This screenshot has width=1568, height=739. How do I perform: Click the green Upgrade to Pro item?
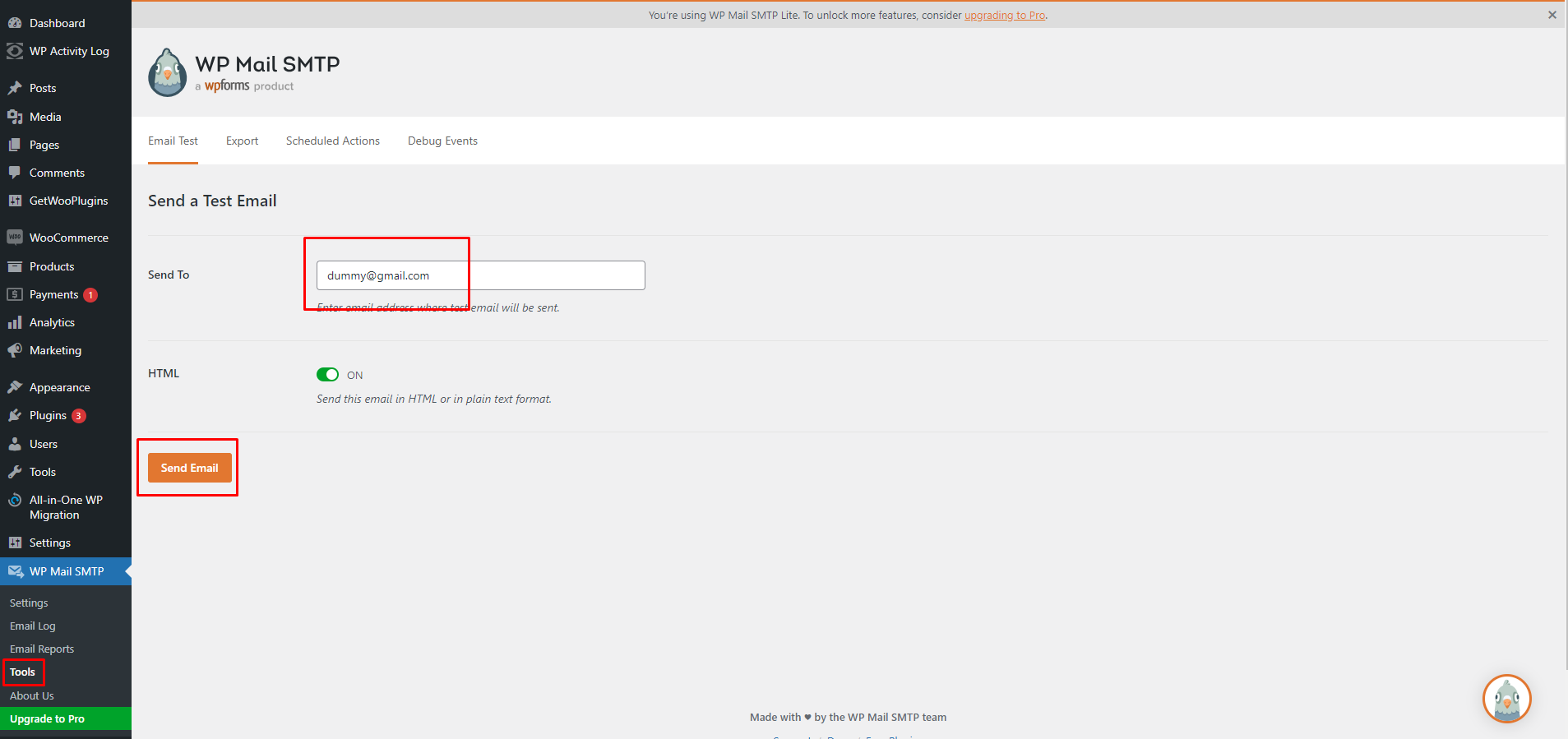coord(48,718)
